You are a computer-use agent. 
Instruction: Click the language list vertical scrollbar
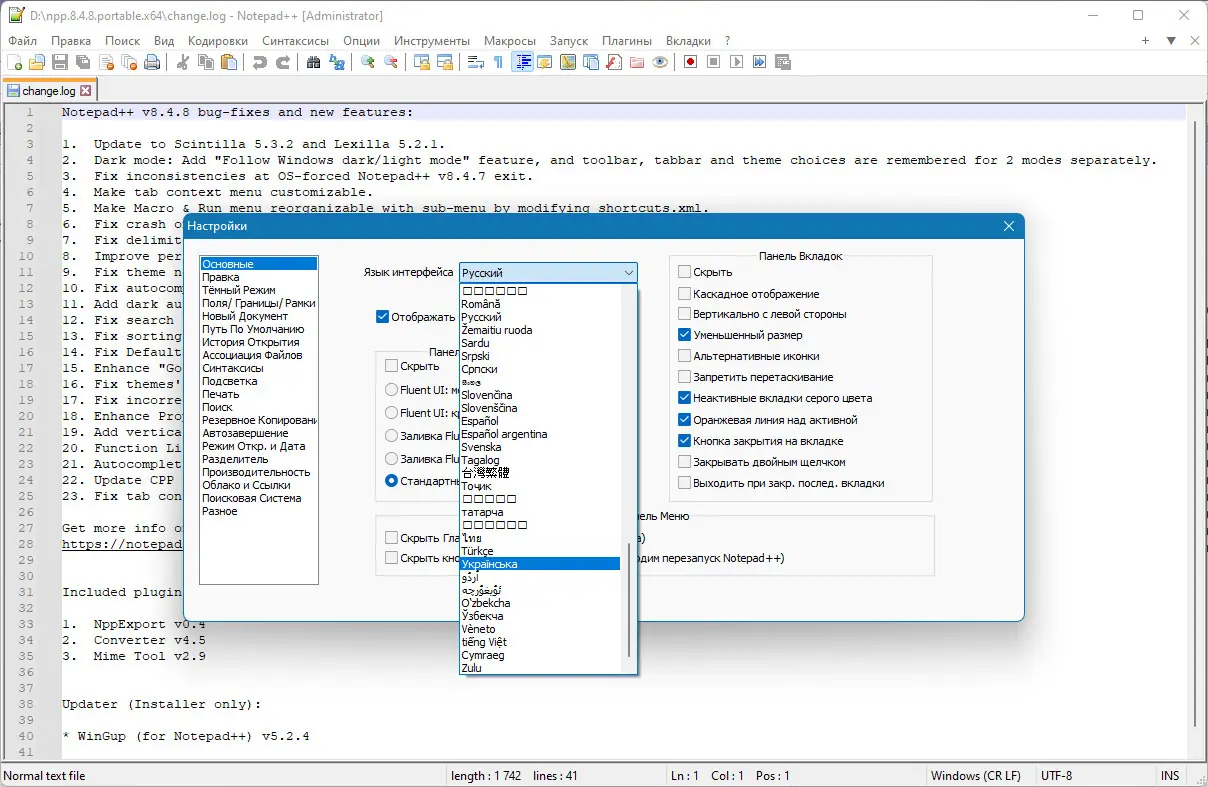pyautogui.click(x=629, y=600)
